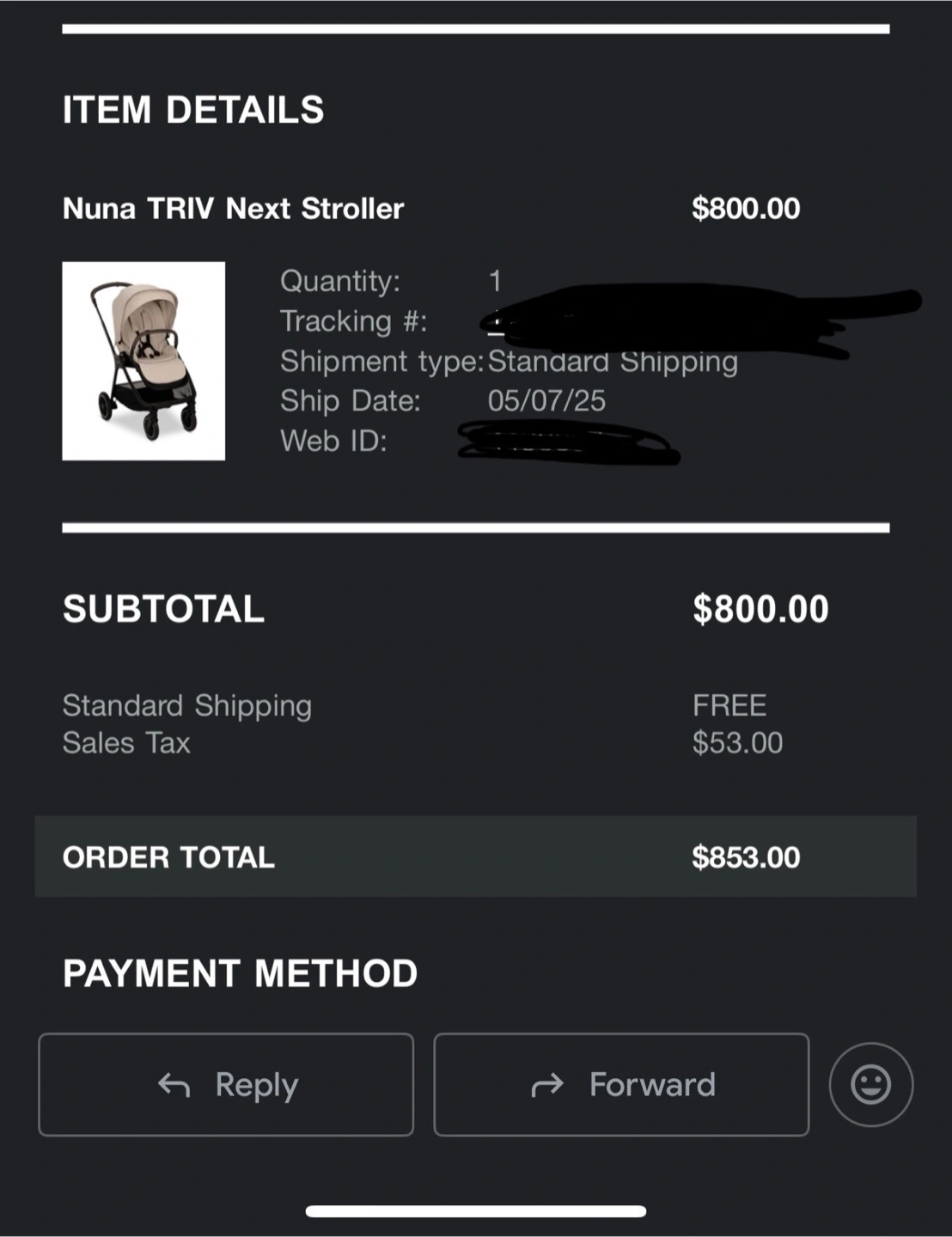This screenshot has width=952, height=1237.
Task: Tap the $853.00 order total amount
Action: pos(746,857)
